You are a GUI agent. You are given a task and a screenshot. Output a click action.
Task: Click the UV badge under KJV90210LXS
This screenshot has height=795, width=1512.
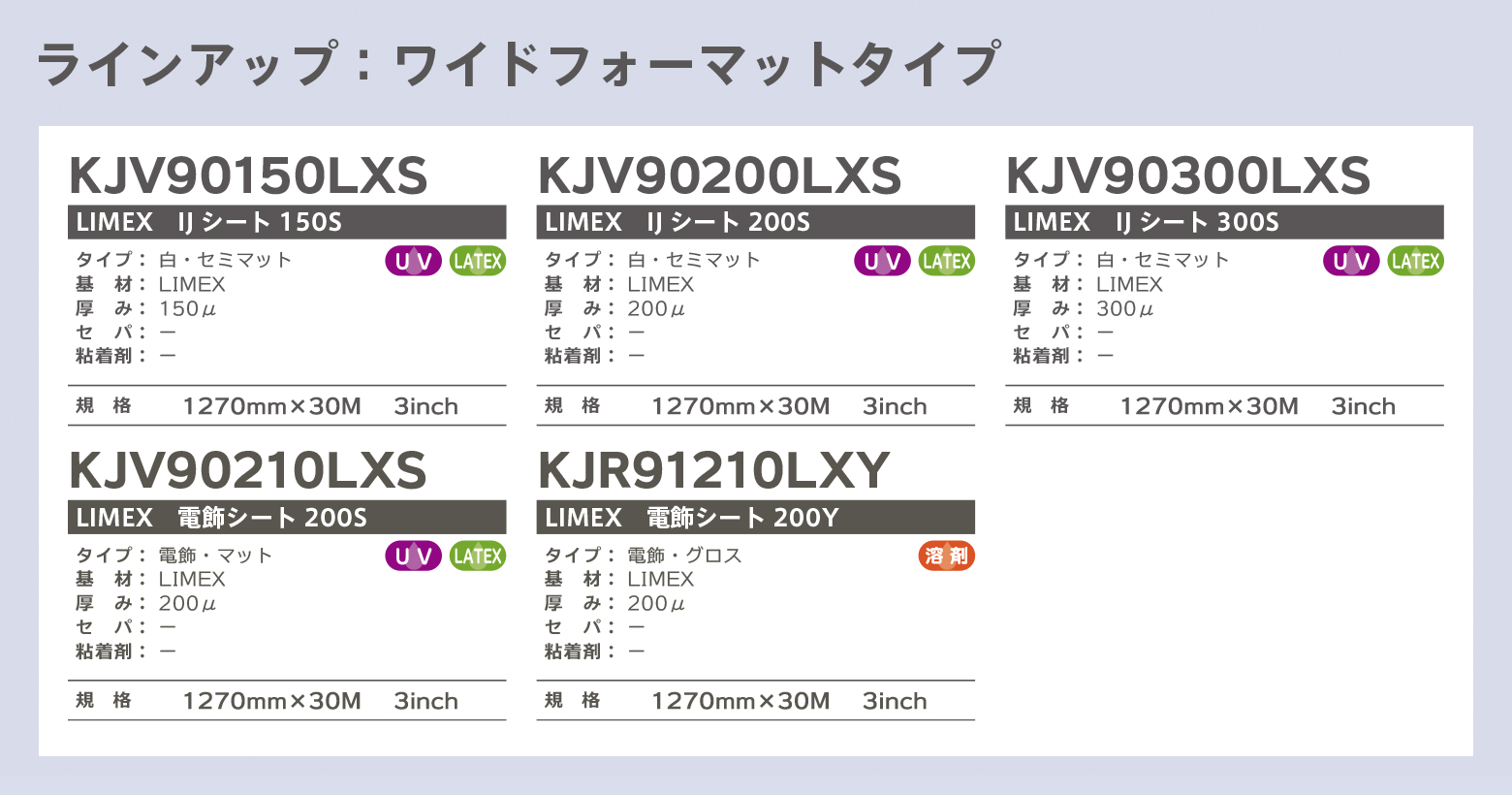pyautogui.click(x=414, y=556)
